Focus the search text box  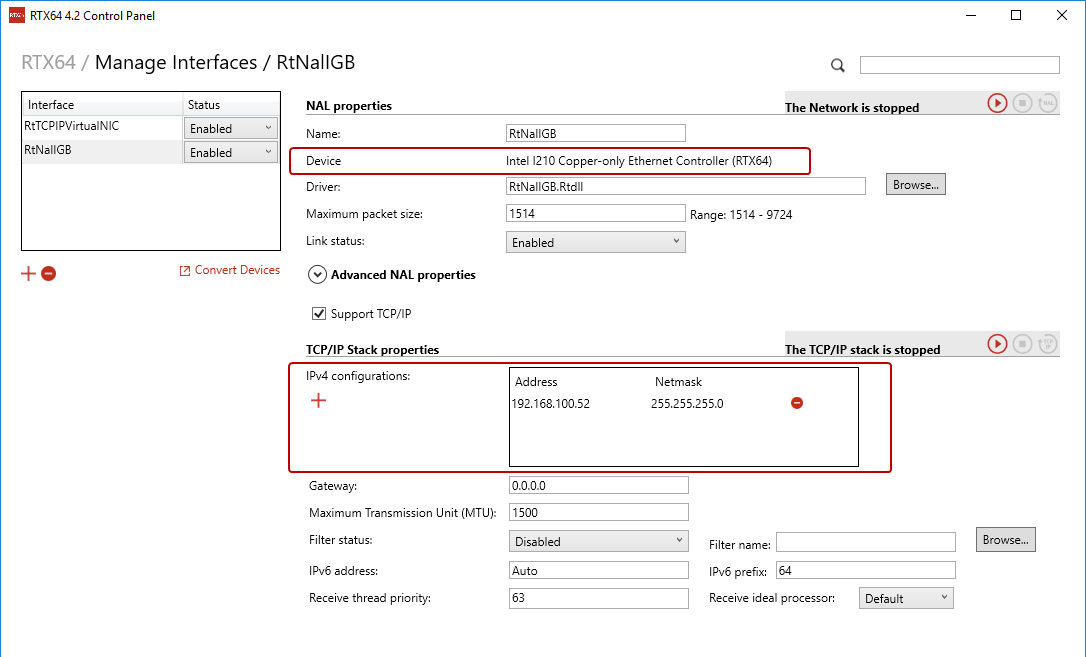pos(960,65)
